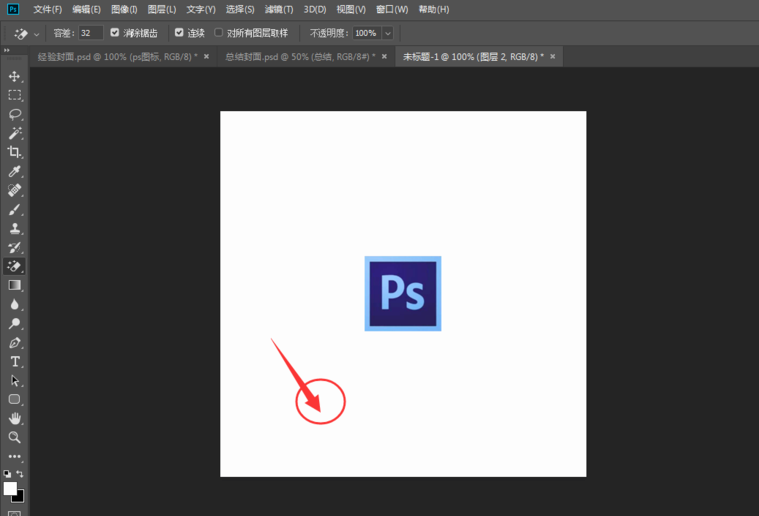The image size is (759, 516).
Task: Click the Ps logo image on canvas
Action: (403, 293)
